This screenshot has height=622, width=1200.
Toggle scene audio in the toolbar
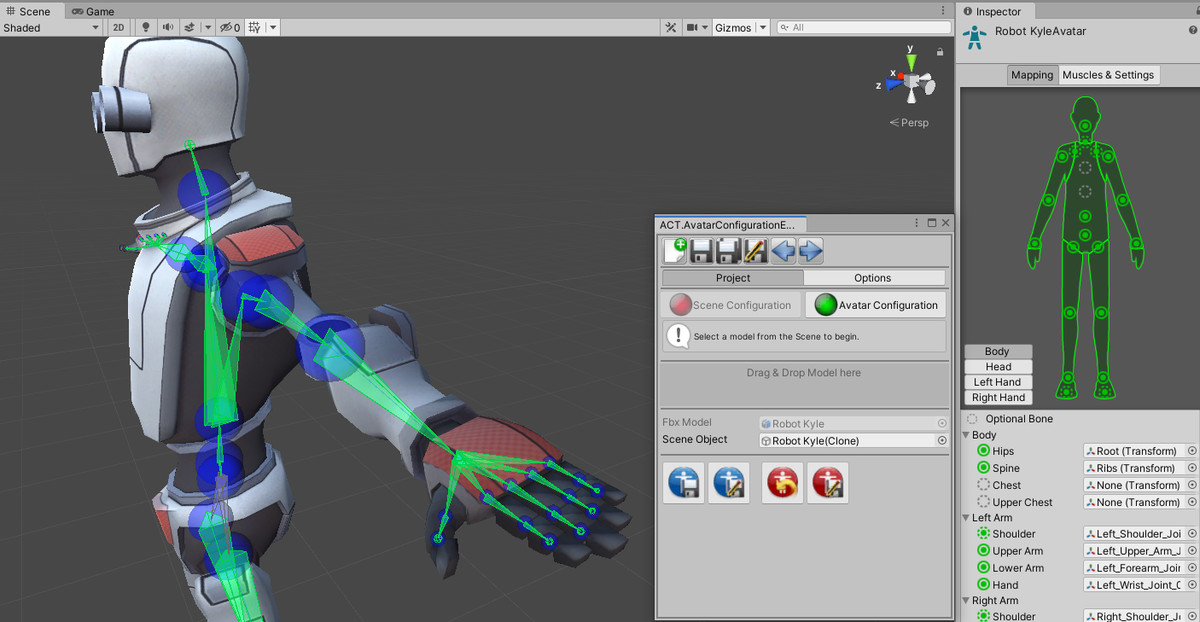coord(168,27)
